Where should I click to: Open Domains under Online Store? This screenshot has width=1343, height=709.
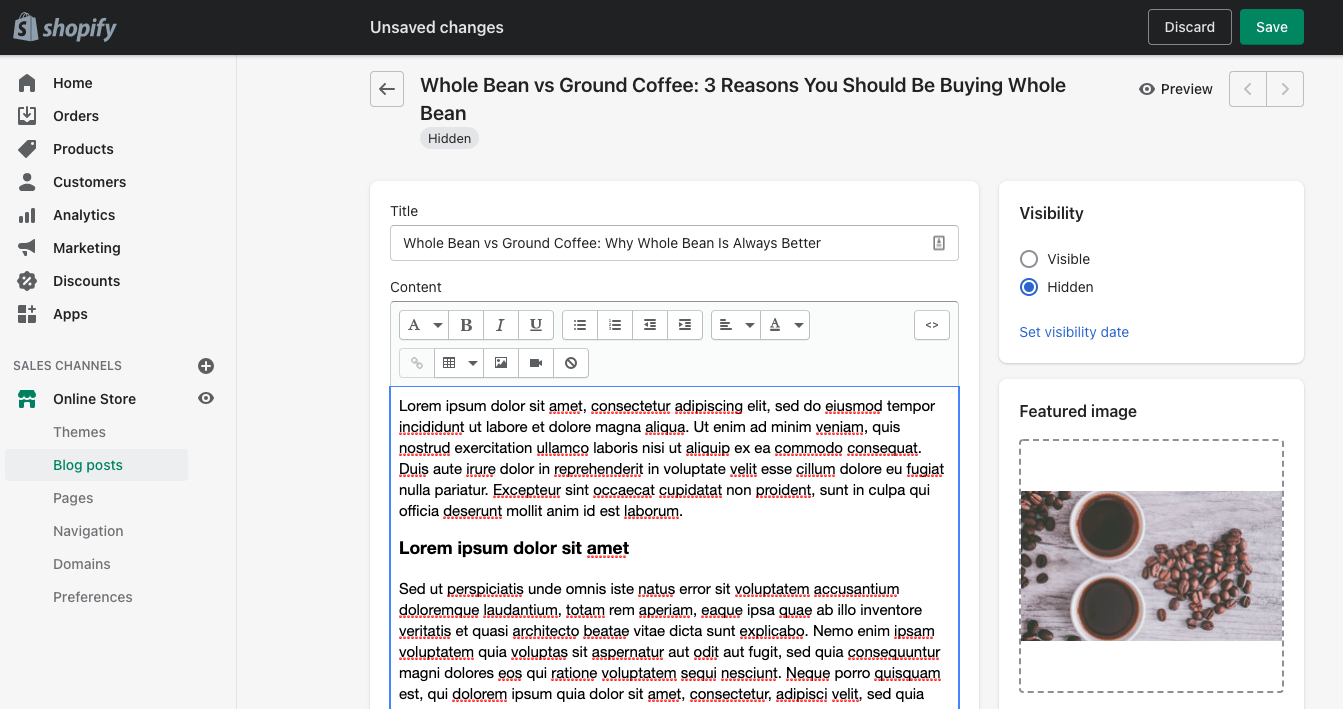[x=82, y=564]
